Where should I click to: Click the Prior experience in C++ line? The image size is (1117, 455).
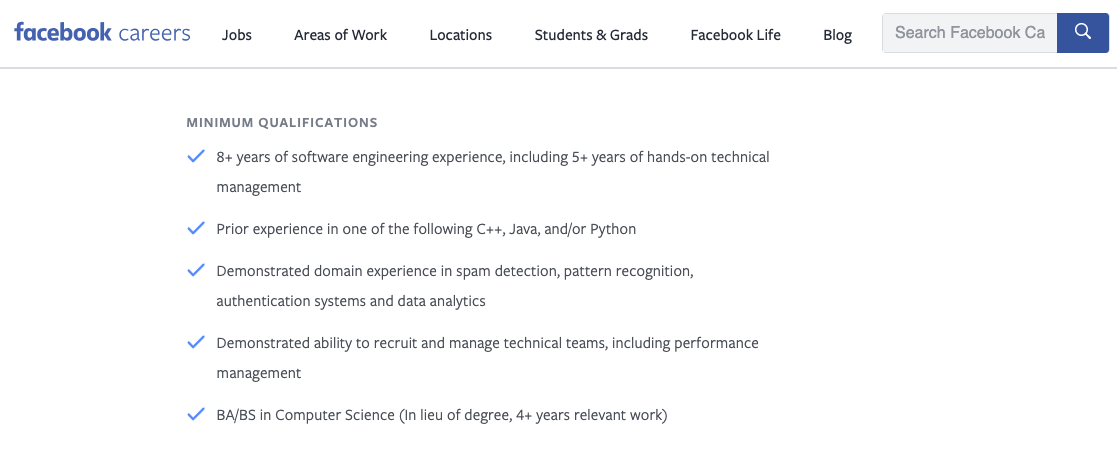click(x=426, y=229)
